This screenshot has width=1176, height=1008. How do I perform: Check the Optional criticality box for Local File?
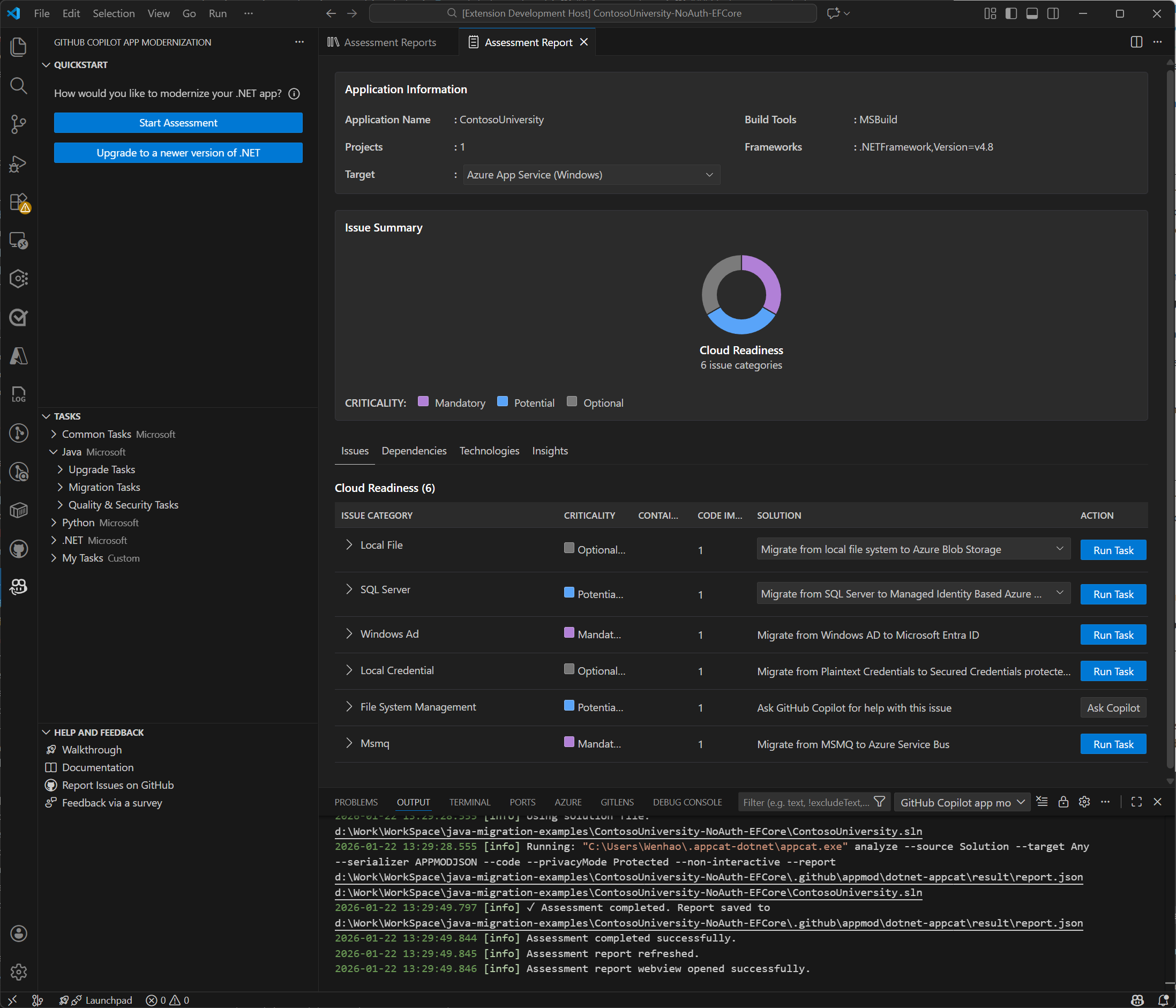(x=570, y=549)
